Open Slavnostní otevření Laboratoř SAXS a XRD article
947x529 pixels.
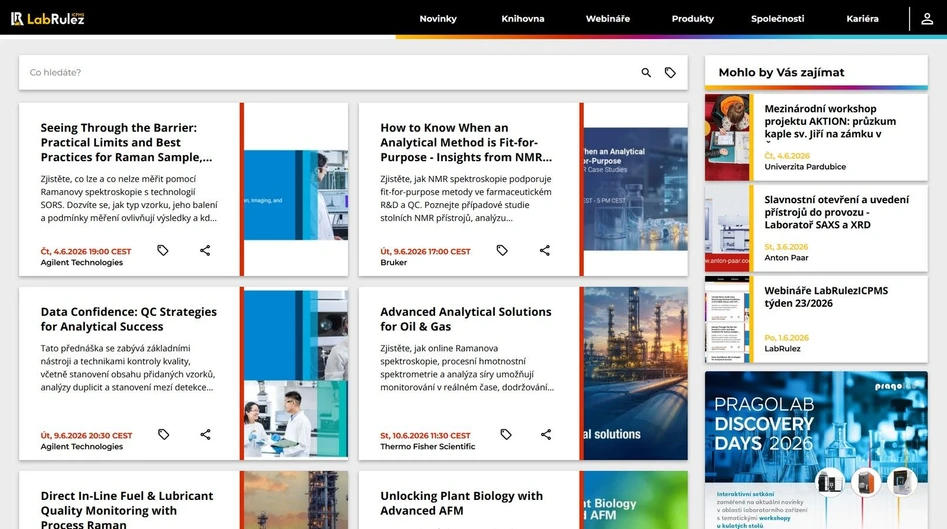pos(836,212)
